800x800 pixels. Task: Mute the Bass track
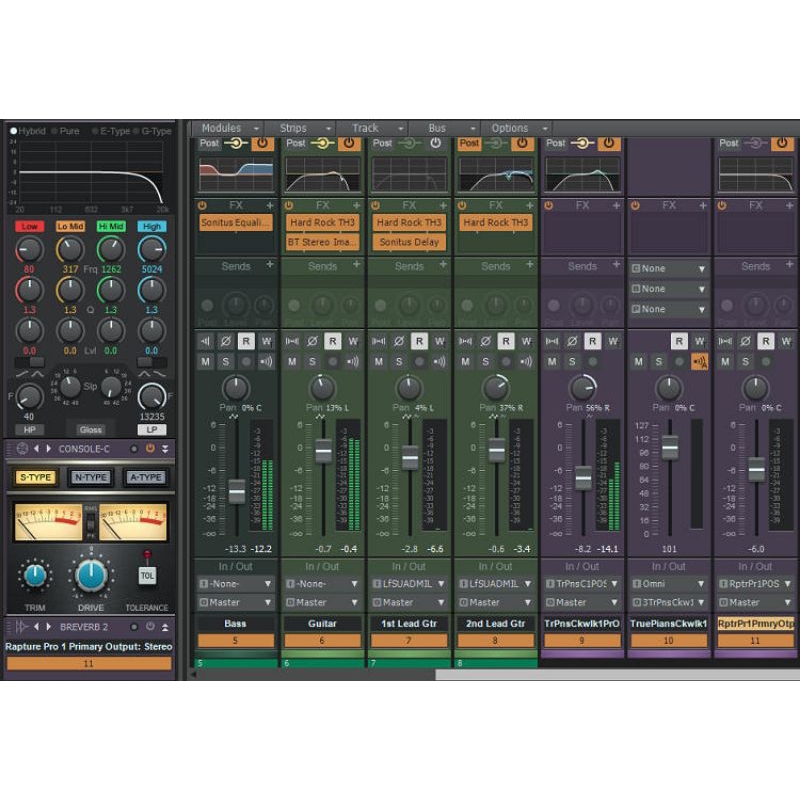pyautogui.click(x=205, y=360)
